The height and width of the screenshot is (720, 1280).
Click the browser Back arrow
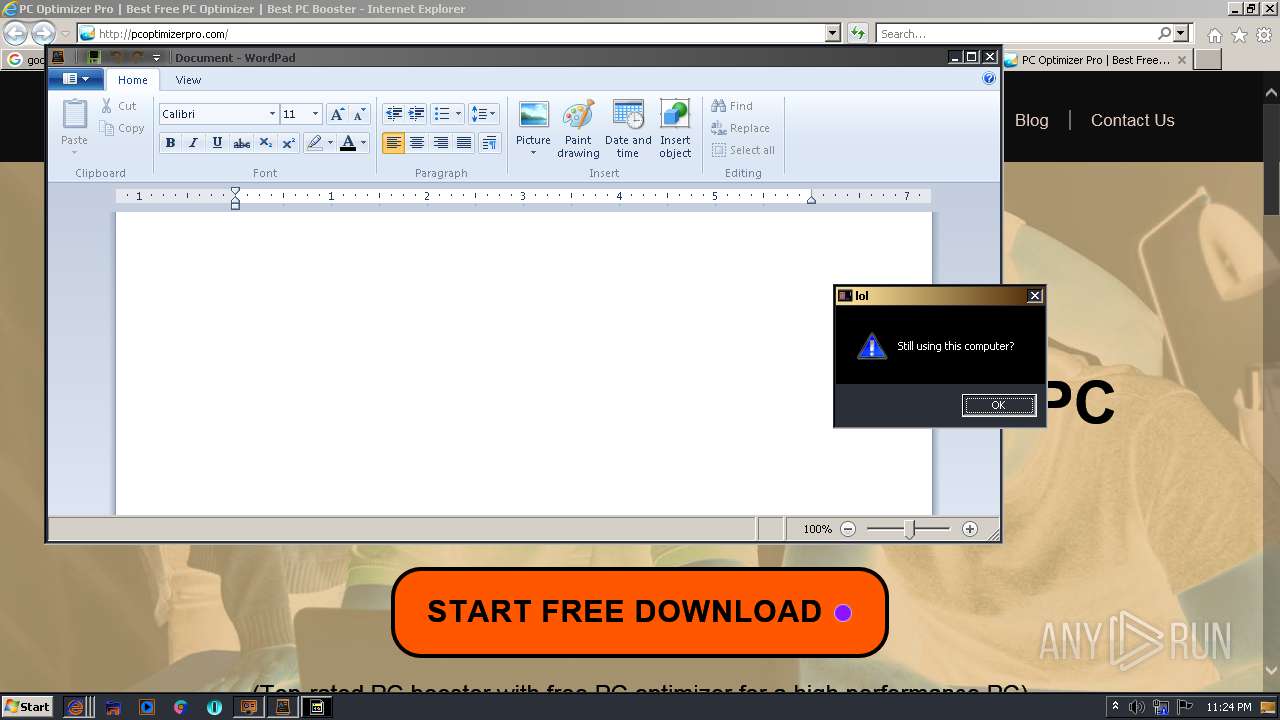[x=15, y=33]
